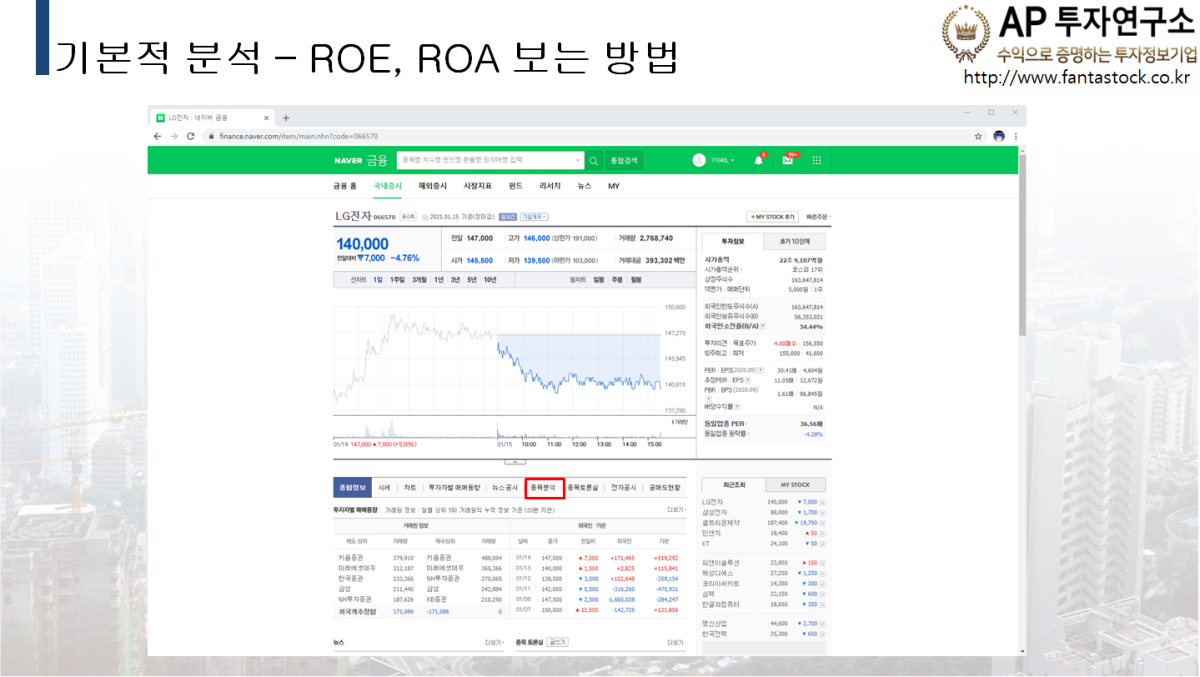This screenshot has height=677, width=1200.
Task: Open the Naver mail envelope icon
Action: tap(788, 160)
